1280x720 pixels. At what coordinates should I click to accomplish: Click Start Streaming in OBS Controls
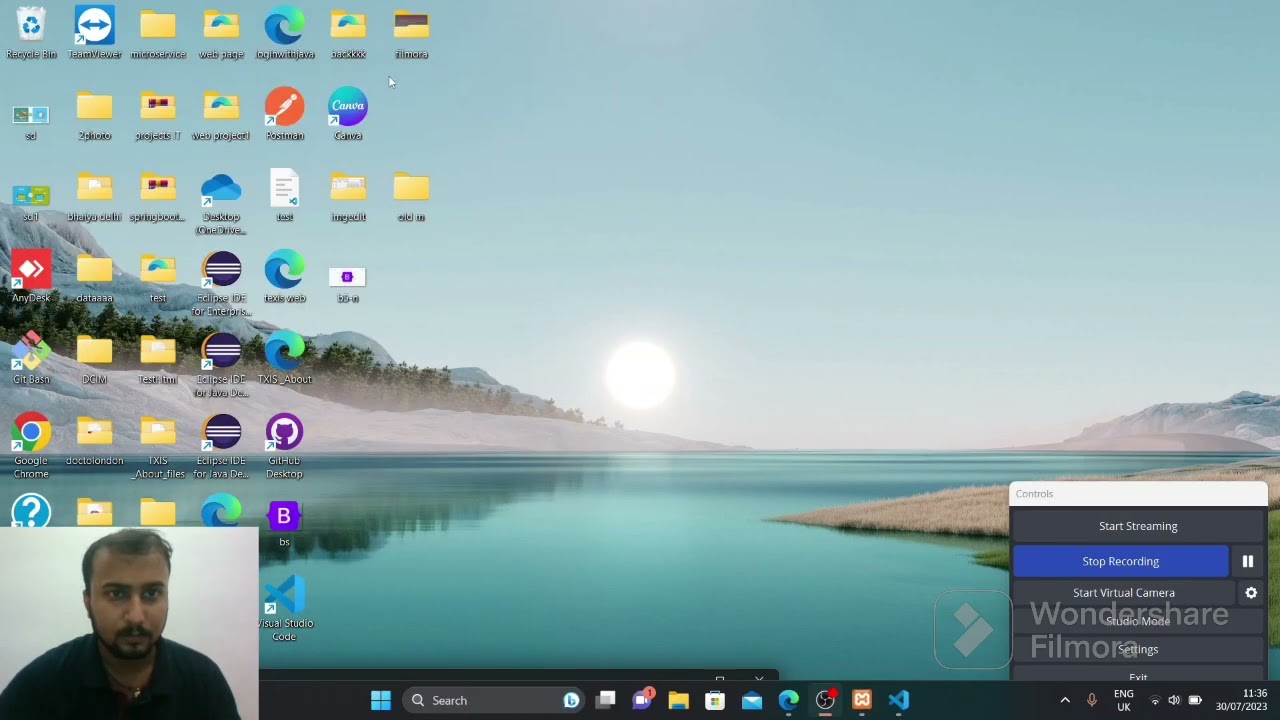(1138, 526)
